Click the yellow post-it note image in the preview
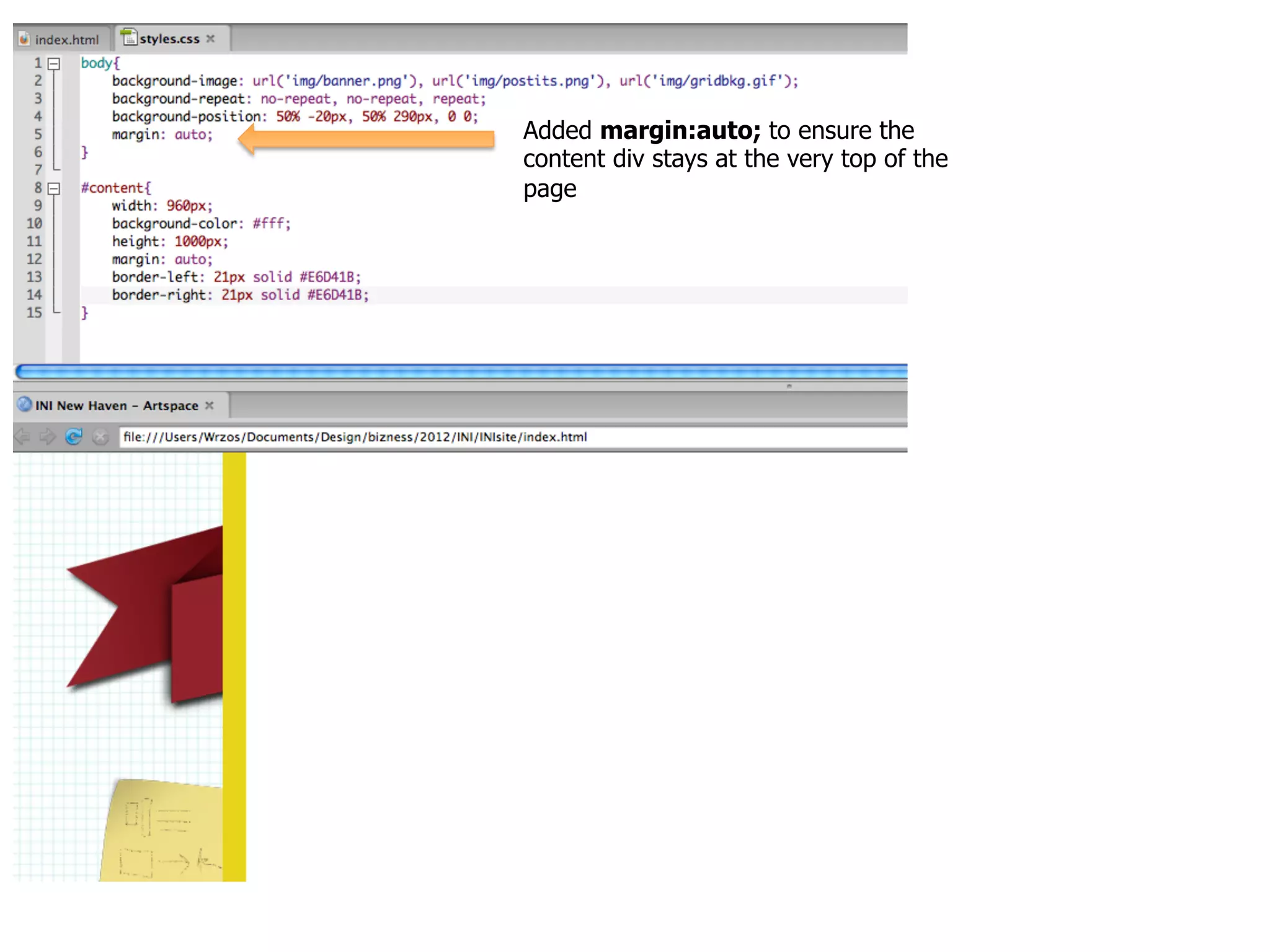This screenshot has width=1270, height=952. [x=161, y=830]
